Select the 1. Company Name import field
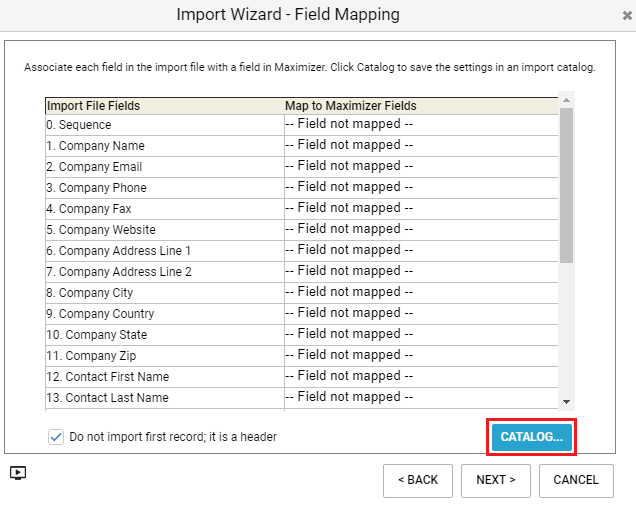The height and width of the screenshot is (505, 636). (x=165, y=146)
